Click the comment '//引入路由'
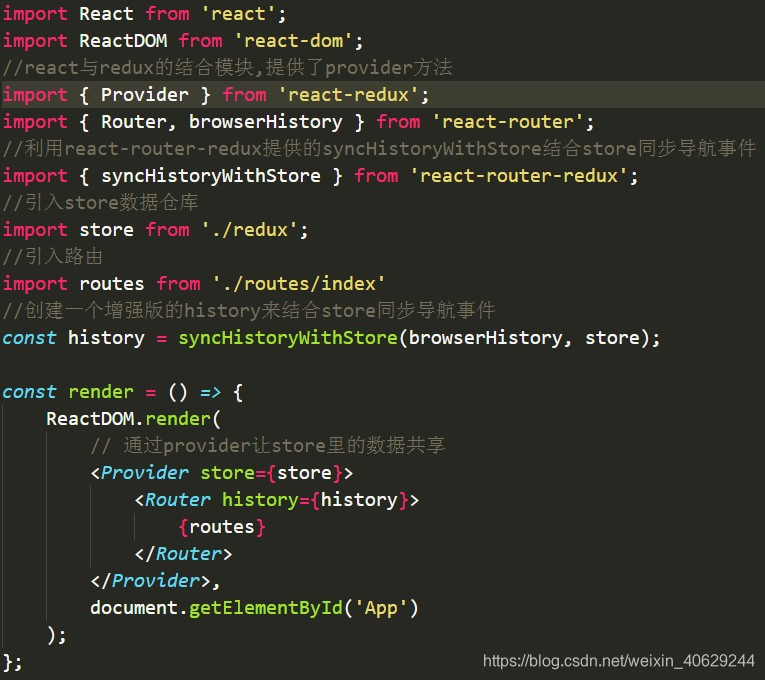Image resolution: width=765 pixels, height=680 pixels. pyautogui.click(x=53, y=257)
